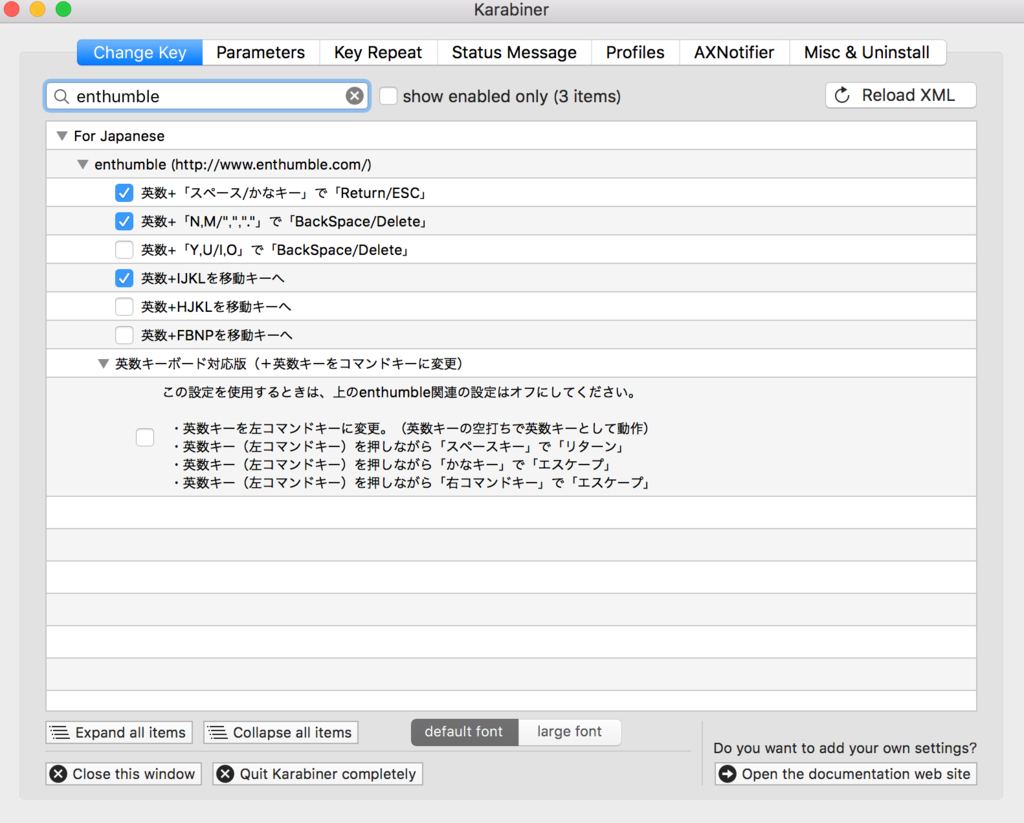The width and height of the screenshot is (1024, 823).
Task: Open the Misc & Uninstall tab
Action: 866,52
